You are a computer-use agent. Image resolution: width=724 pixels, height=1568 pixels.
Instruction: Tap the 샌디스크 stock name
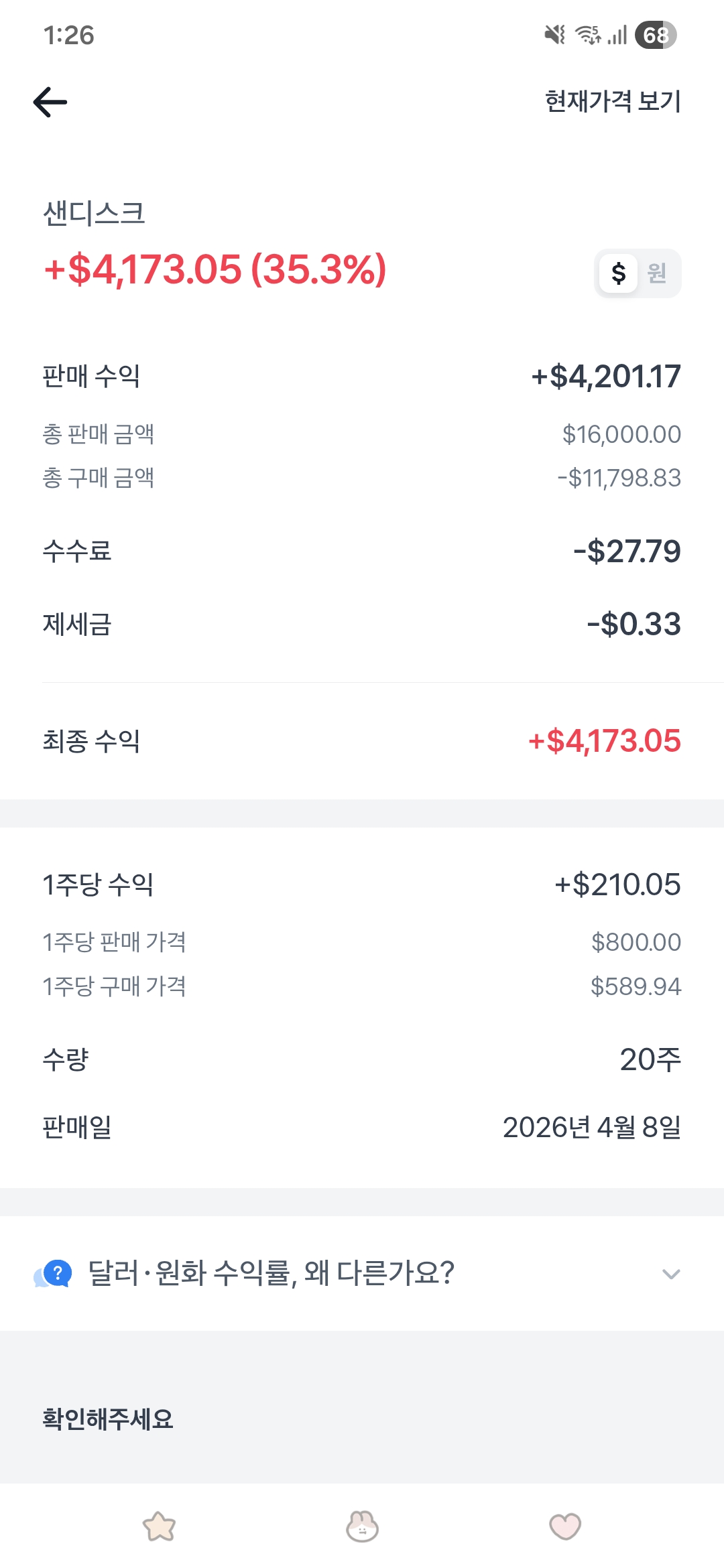click(94, 214)
